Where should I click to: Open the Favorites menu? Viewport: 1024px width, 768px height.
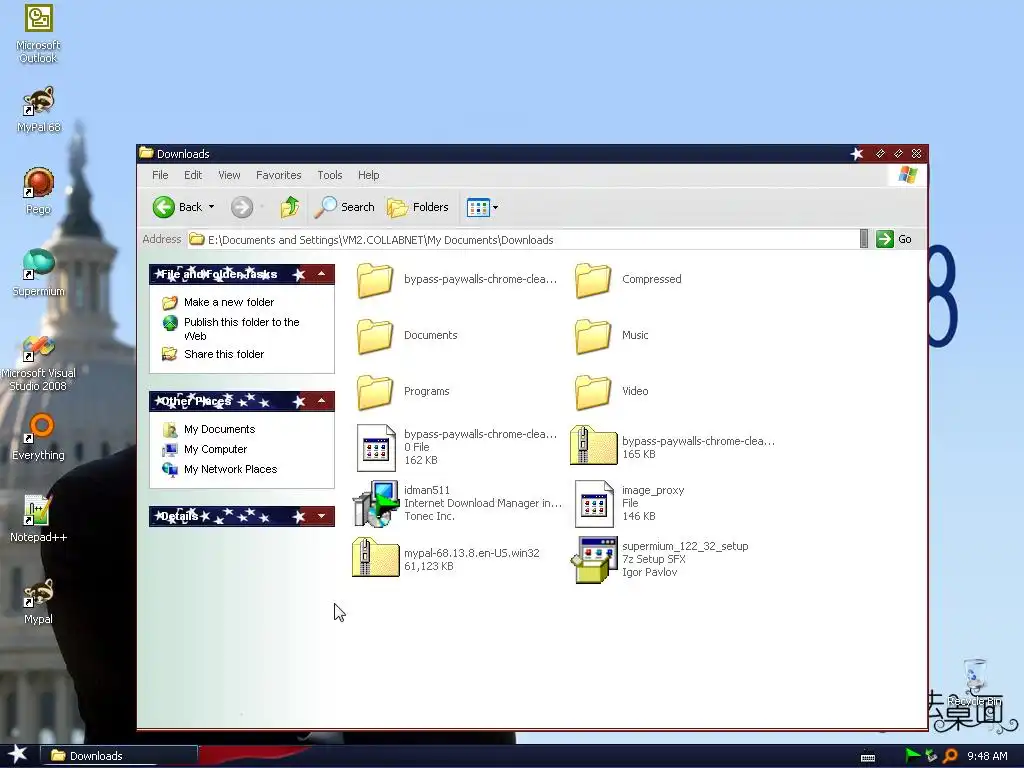point(279,175)
